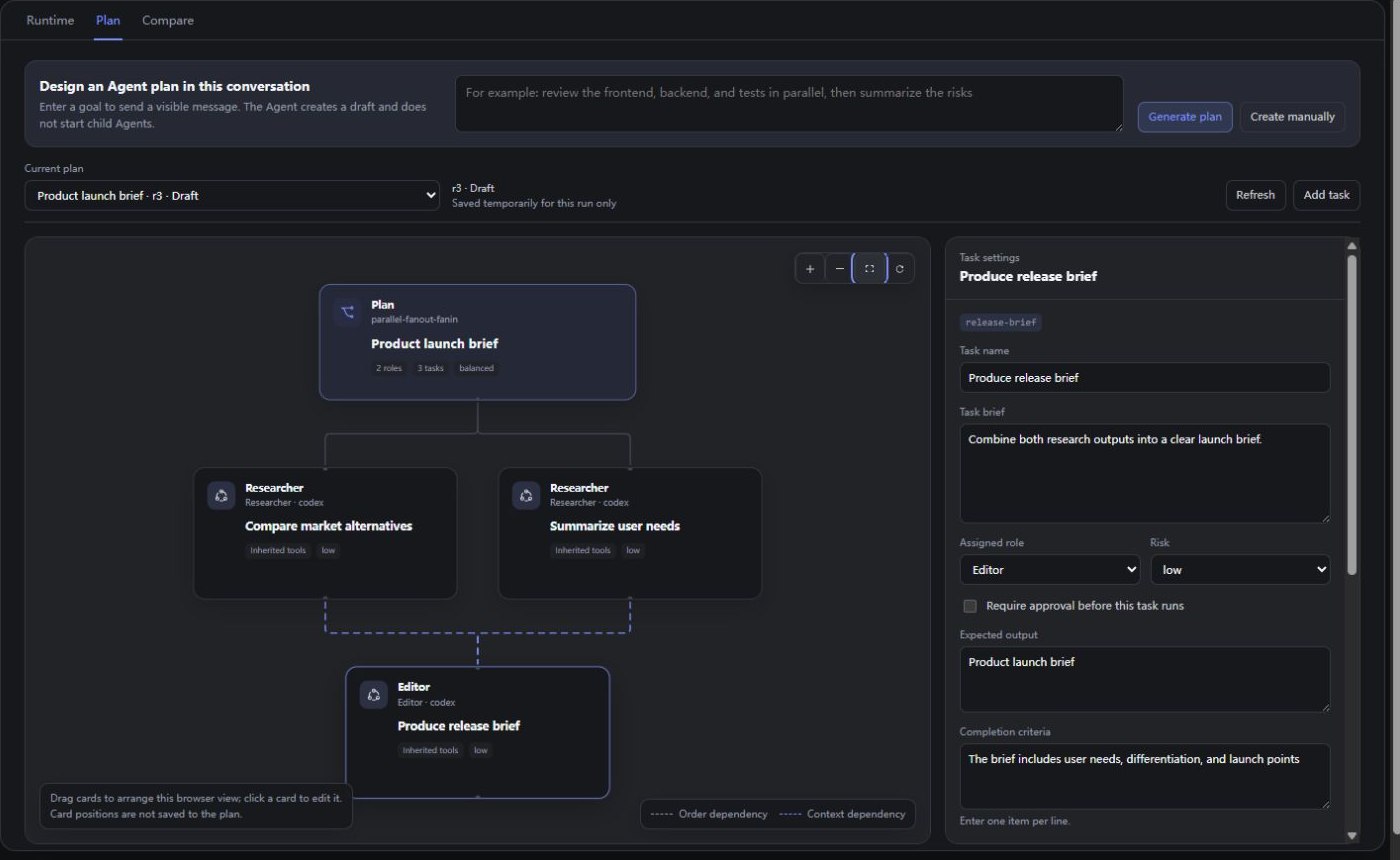Click 'Design an Agent plan in this conversation' heading
Screen dimensions: 1400x860
pyautogui.click(x=175, y=86)
